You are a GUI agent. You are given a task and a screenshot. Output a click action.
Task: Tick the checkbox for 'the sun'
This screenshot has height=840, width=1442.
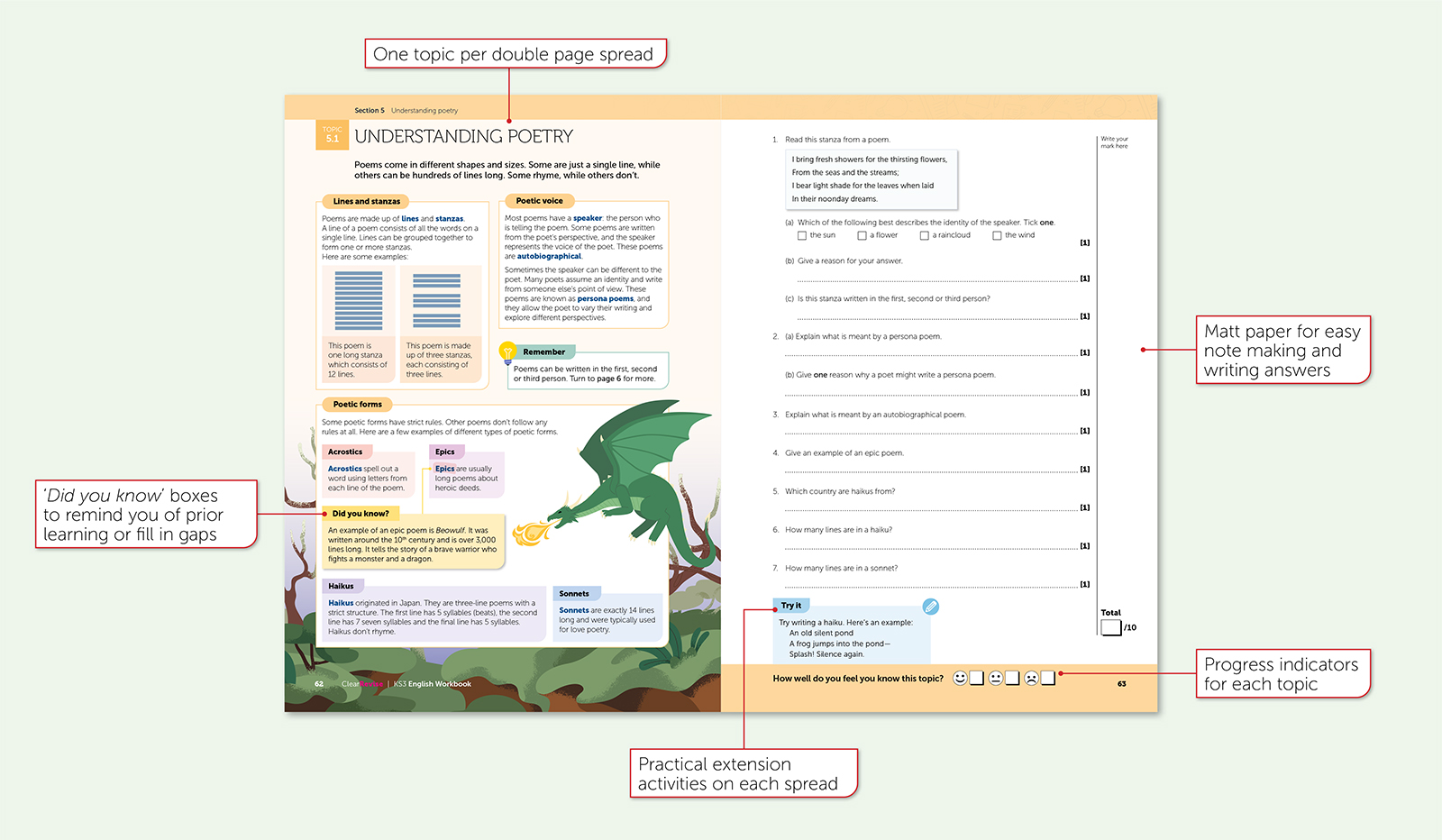point(801,235)
